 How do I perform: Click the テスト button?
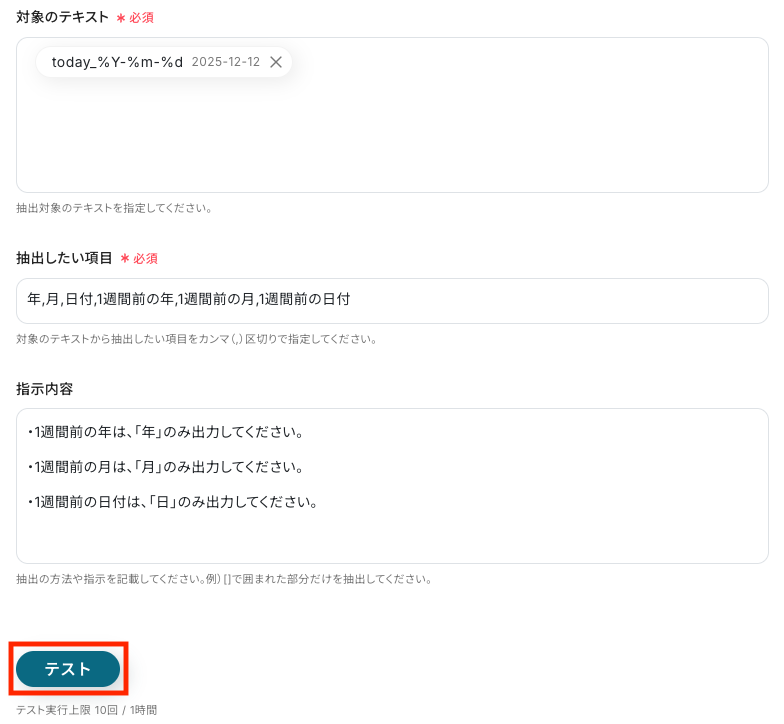(68, 668)
